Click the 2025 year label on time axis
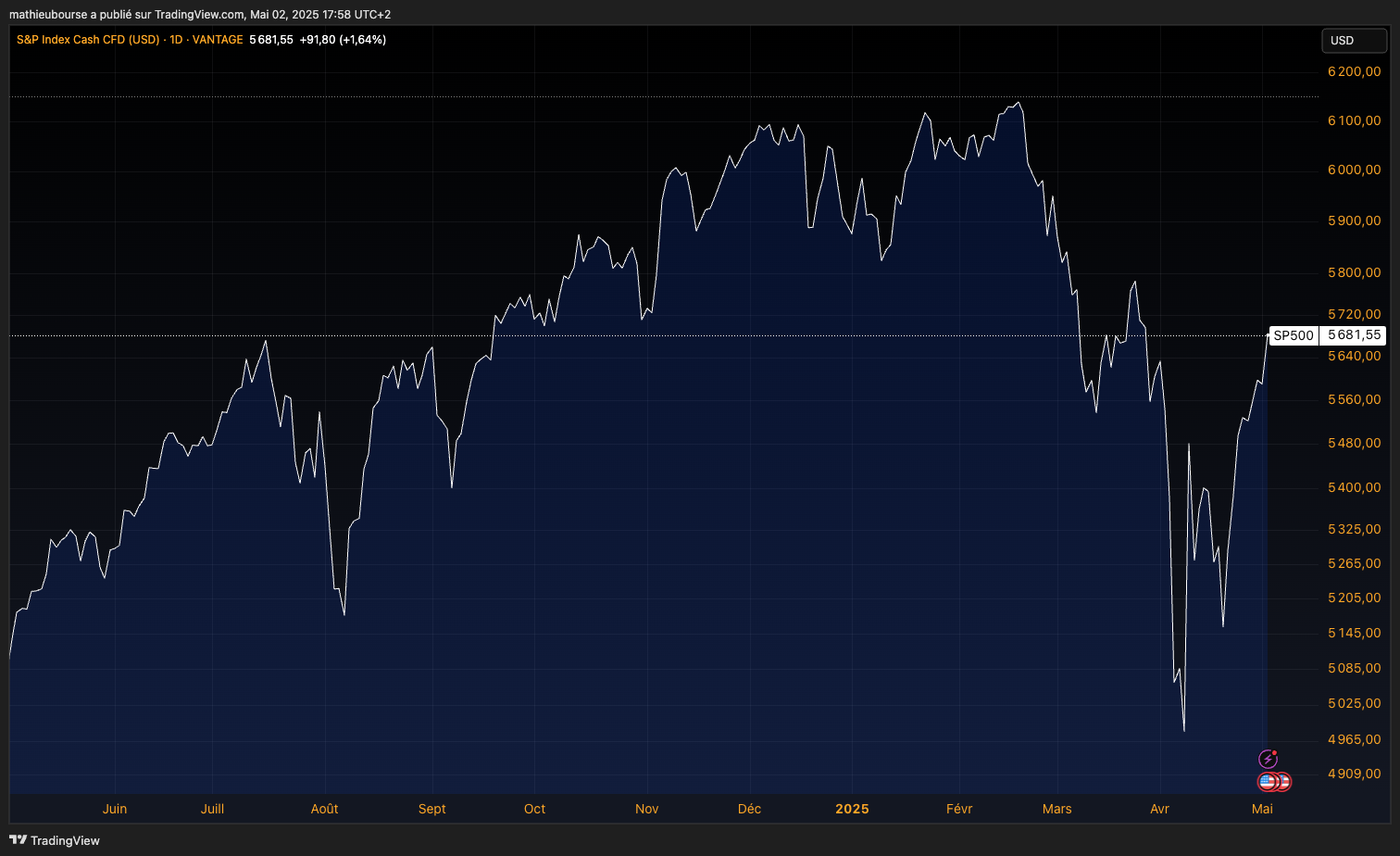Screen dimensions: 1400x856 pyautogui.click(x=852, y=809)
